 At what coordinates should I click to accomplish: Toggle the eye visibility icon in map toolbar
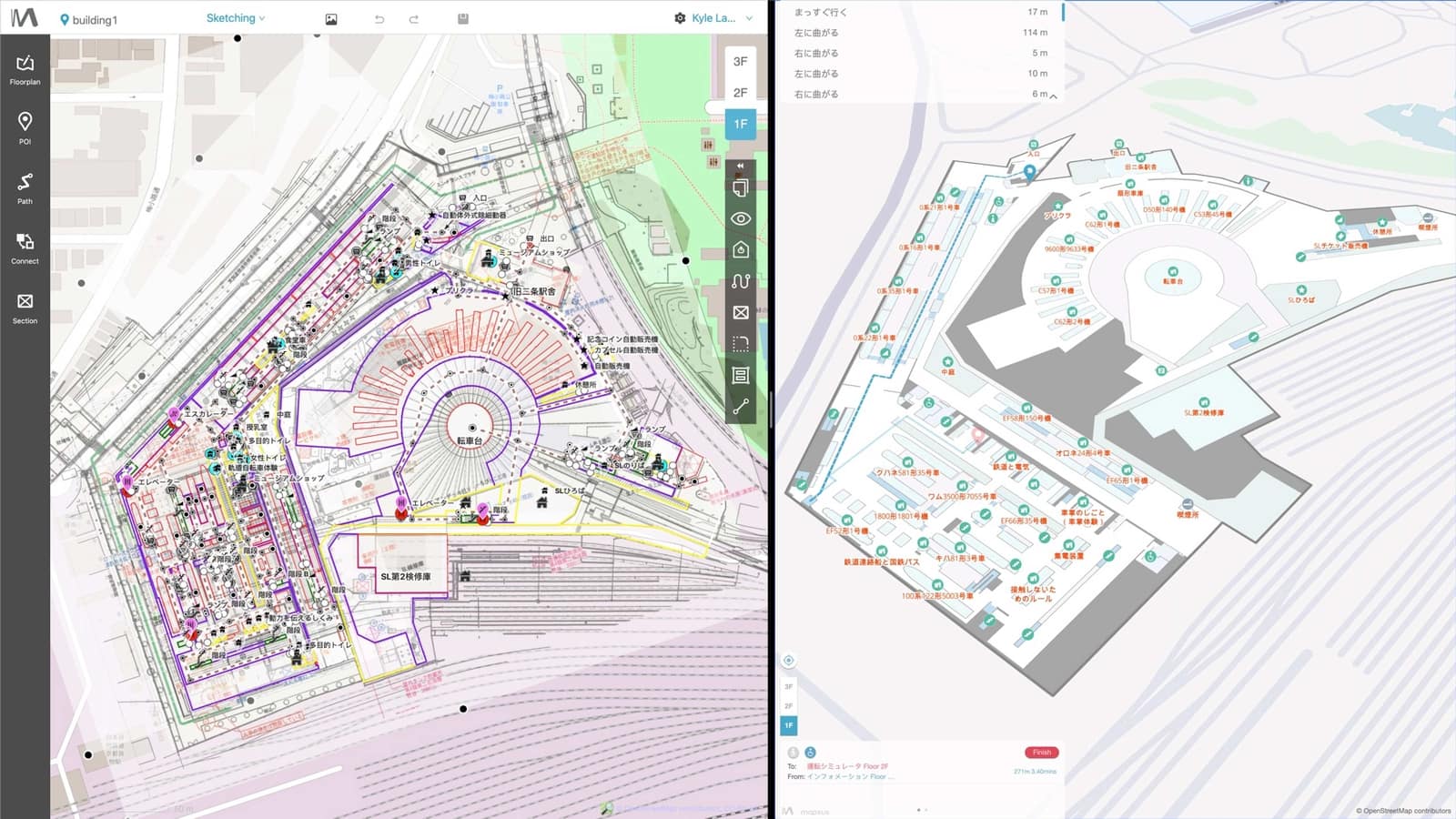[741, 218]
